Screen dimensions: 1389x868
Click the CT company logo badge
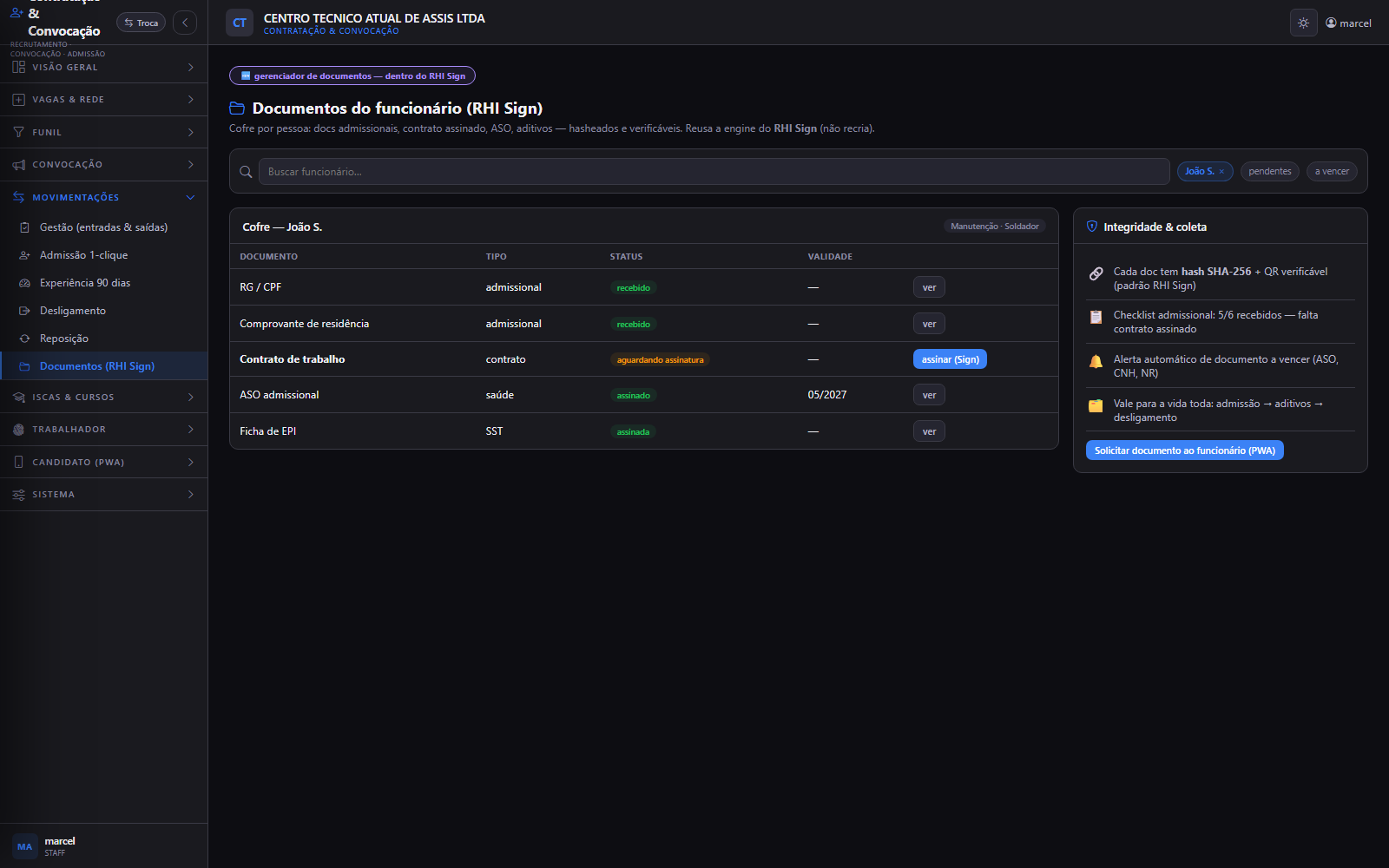pos(240,23)
